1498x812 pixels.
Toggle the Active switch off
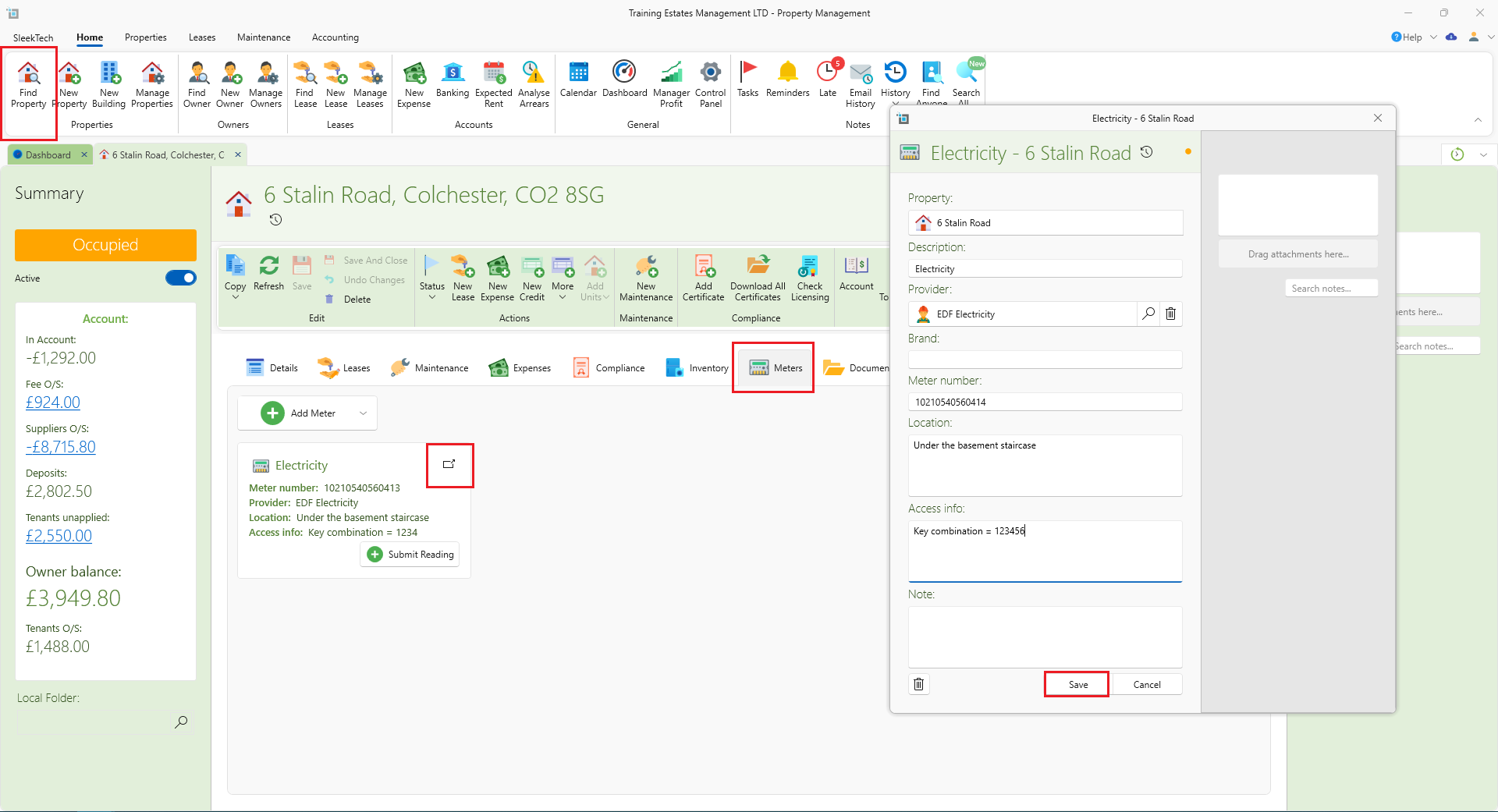tap(181, 278)
